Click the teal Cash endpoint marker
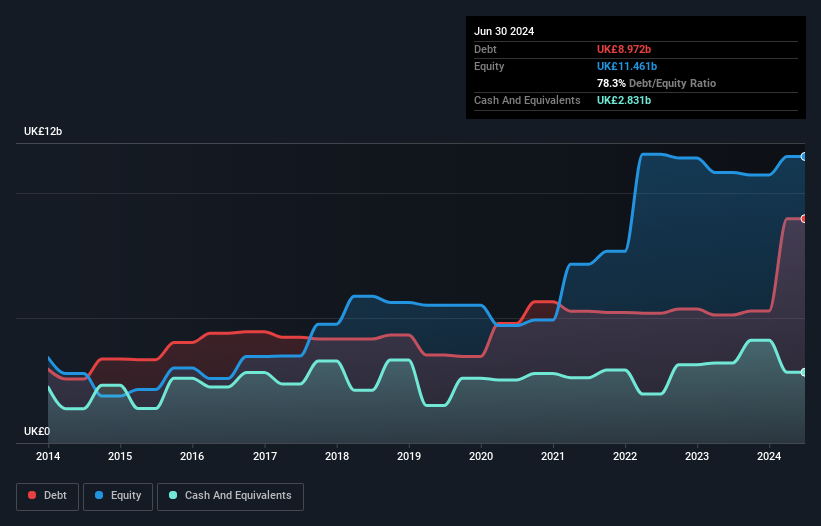 tap(804, 373)
